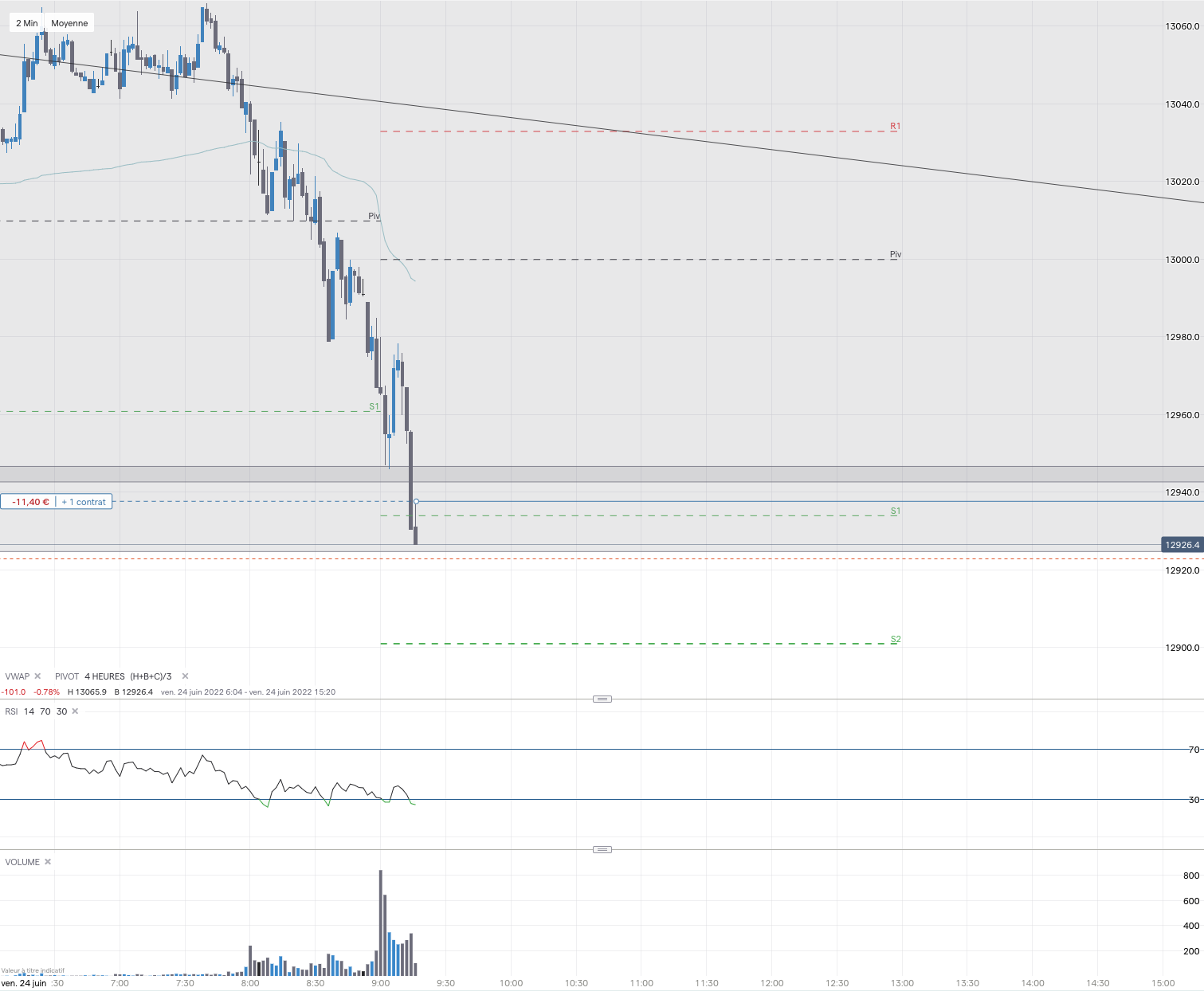Image resolution: width=1204 pixels, height=1003 pixels.
Task: Click the percentage change "-0.78%"
Action: click(46, 692)
